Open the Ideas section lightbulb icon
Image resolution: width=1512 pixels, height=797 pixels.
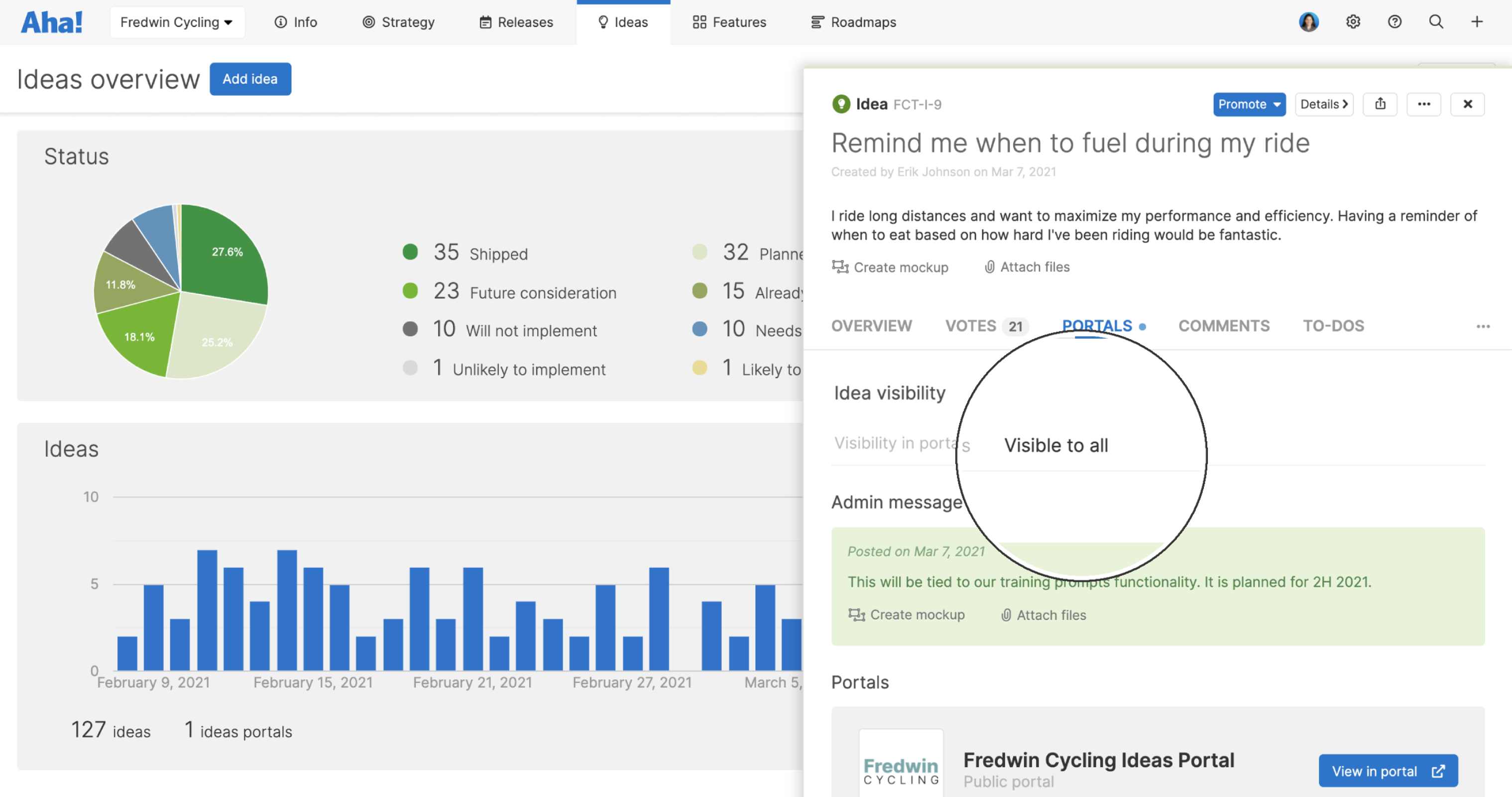coord(604,22)
